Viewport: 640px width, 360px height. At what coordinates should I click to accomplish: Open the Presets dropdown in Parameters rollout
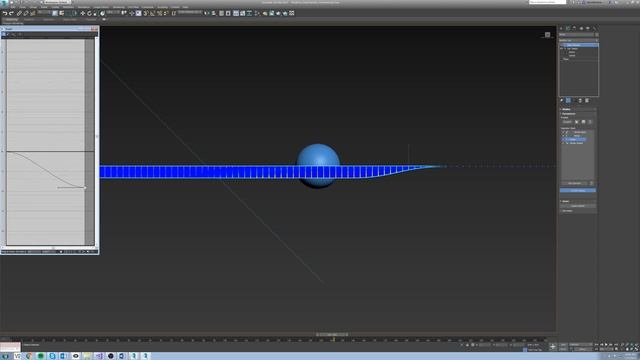pyautogui.click(x=567, y=122)
